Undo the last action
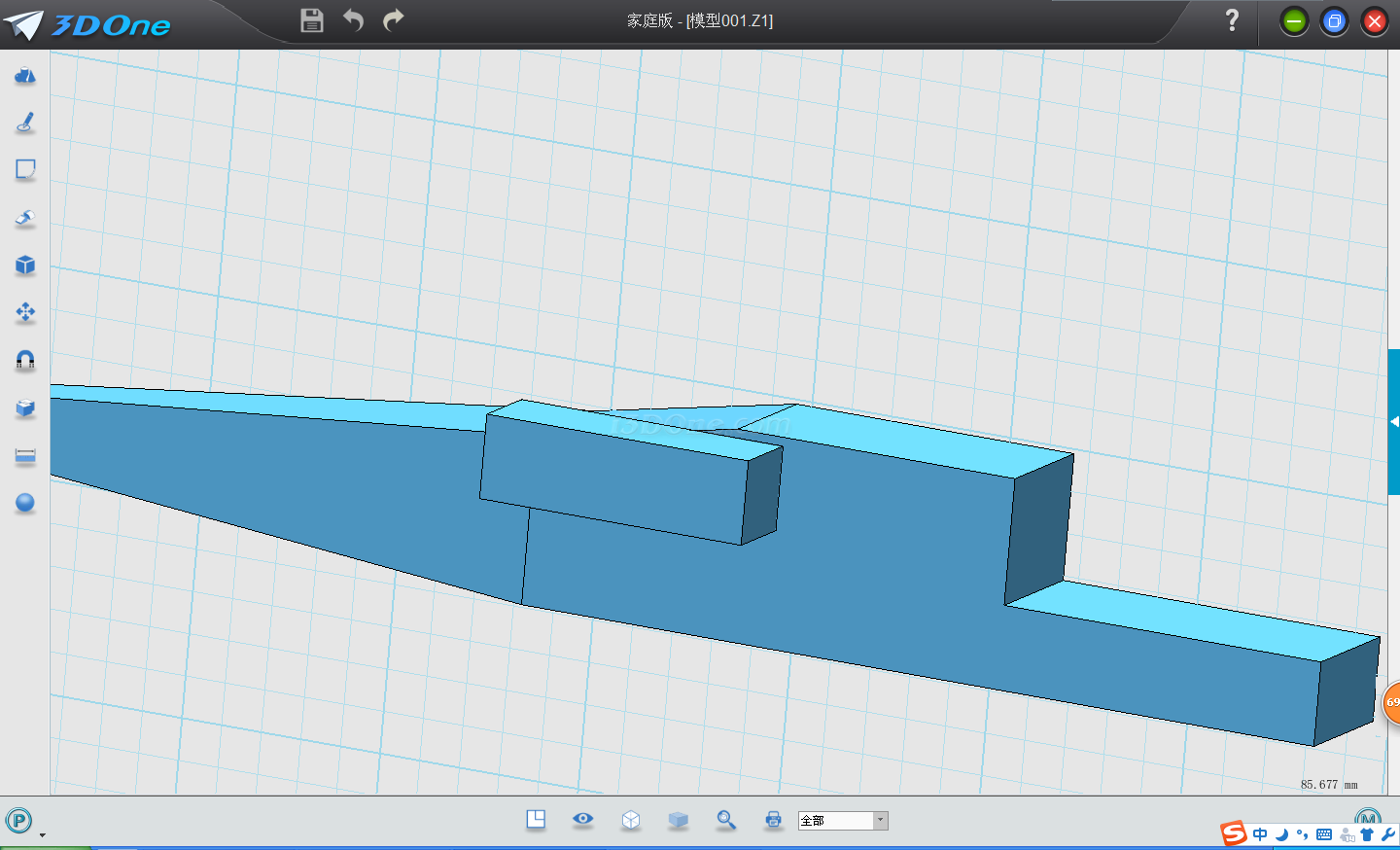The image size is (1400, 850). tap(353, 20)
